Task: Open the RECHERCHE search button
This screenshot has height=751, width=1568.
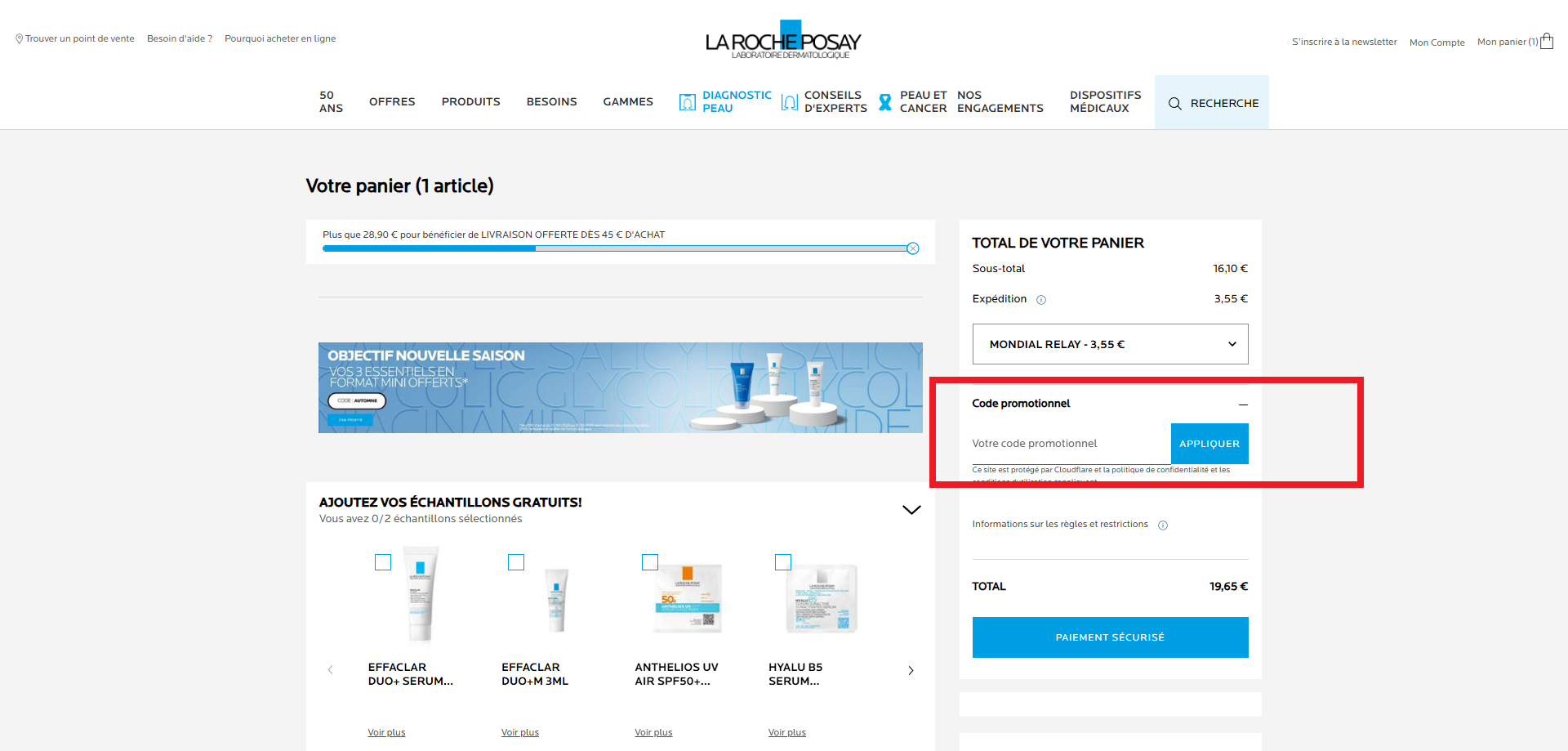Action: tap(1212, 102)
